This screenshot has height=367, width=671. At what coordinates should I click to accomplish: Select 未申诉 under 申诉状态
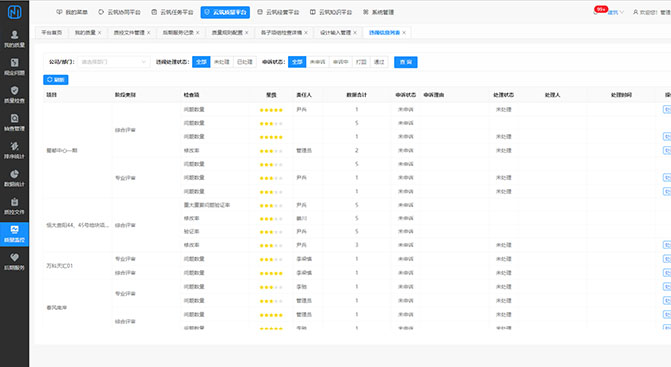tap(318, 62)
